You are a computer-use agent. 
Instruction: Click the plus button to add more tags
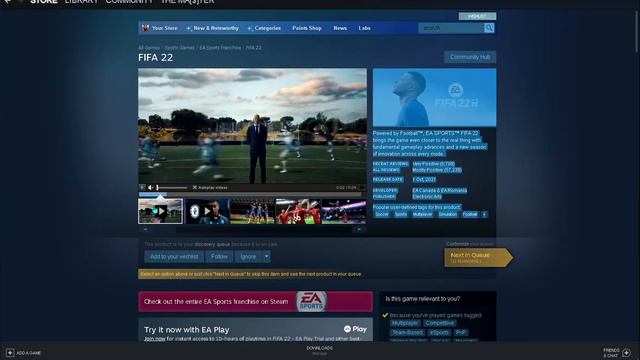(x=484, y=214)
